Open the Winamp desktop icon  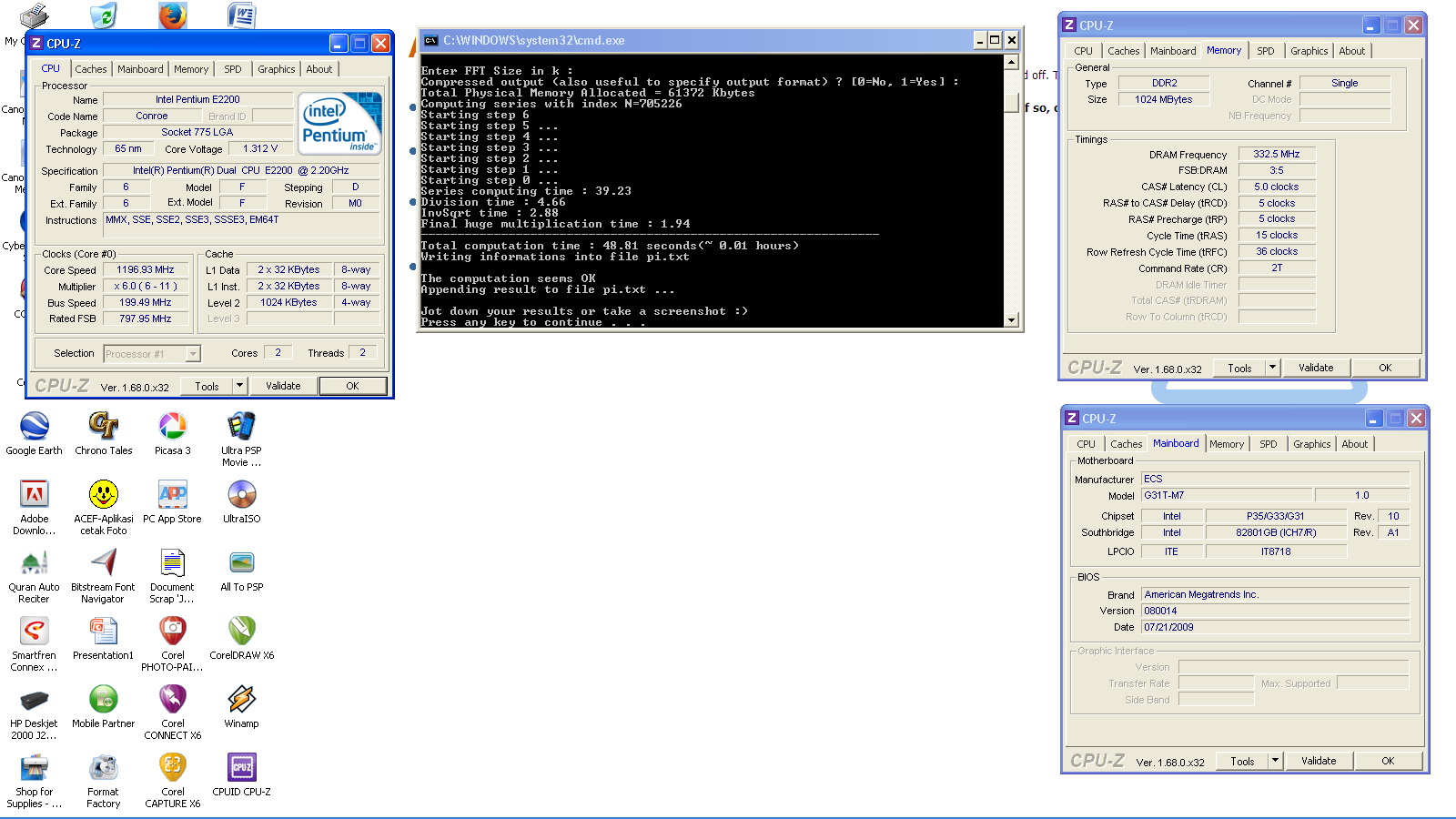[241, 699]
